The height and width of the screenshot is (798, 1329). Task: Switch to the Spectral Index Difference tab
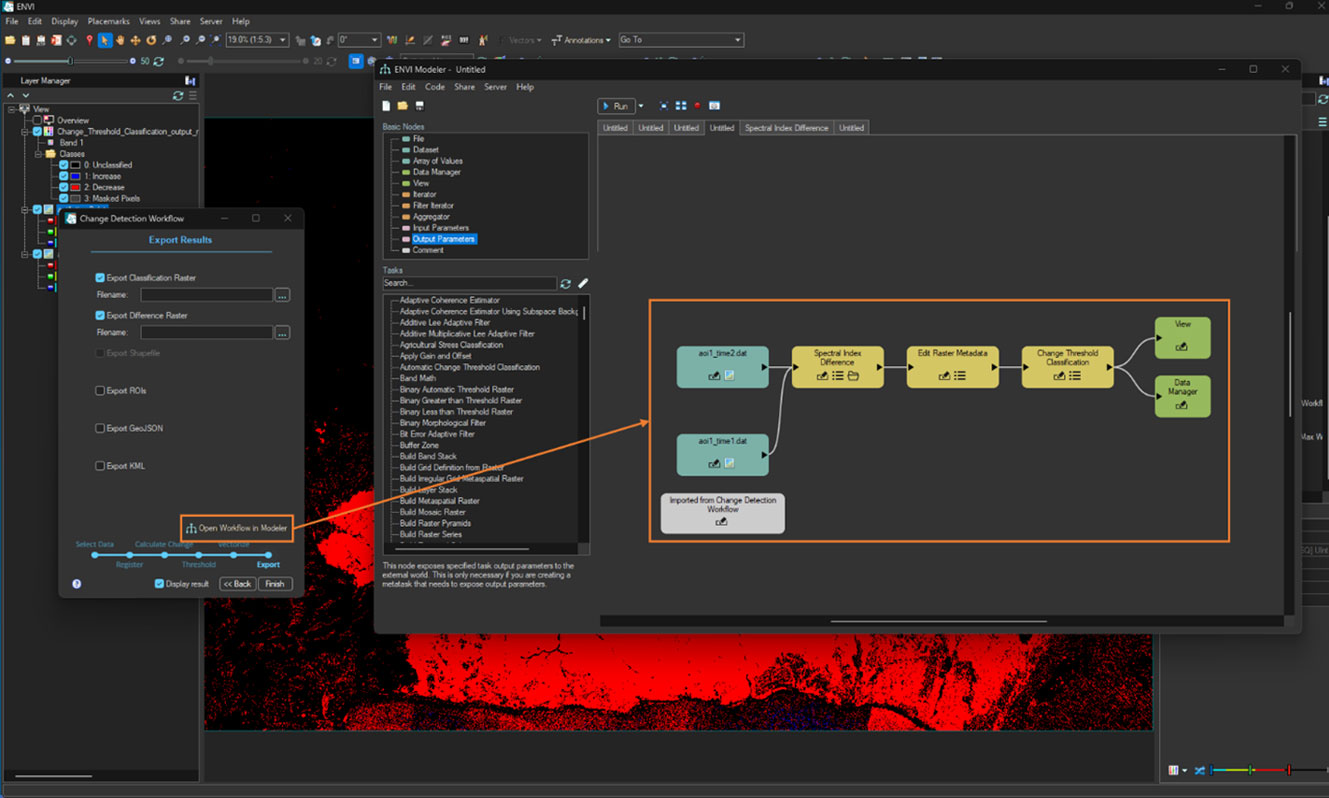click(x=784, y=128)
